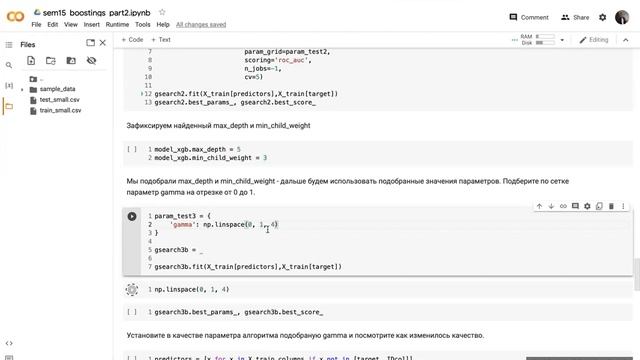
Task: Click the Mount Drive icon
Action: tap(71, 61)
